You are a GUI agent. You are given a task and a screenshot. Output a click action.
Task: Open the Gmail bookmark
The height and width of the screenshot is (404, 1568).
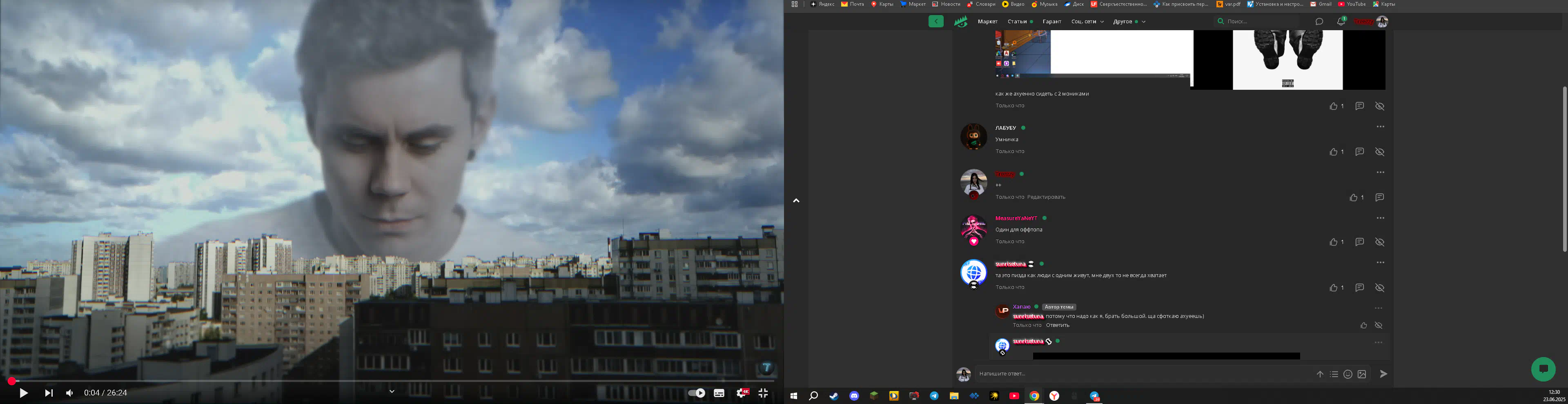click(x=1320, y=4)
